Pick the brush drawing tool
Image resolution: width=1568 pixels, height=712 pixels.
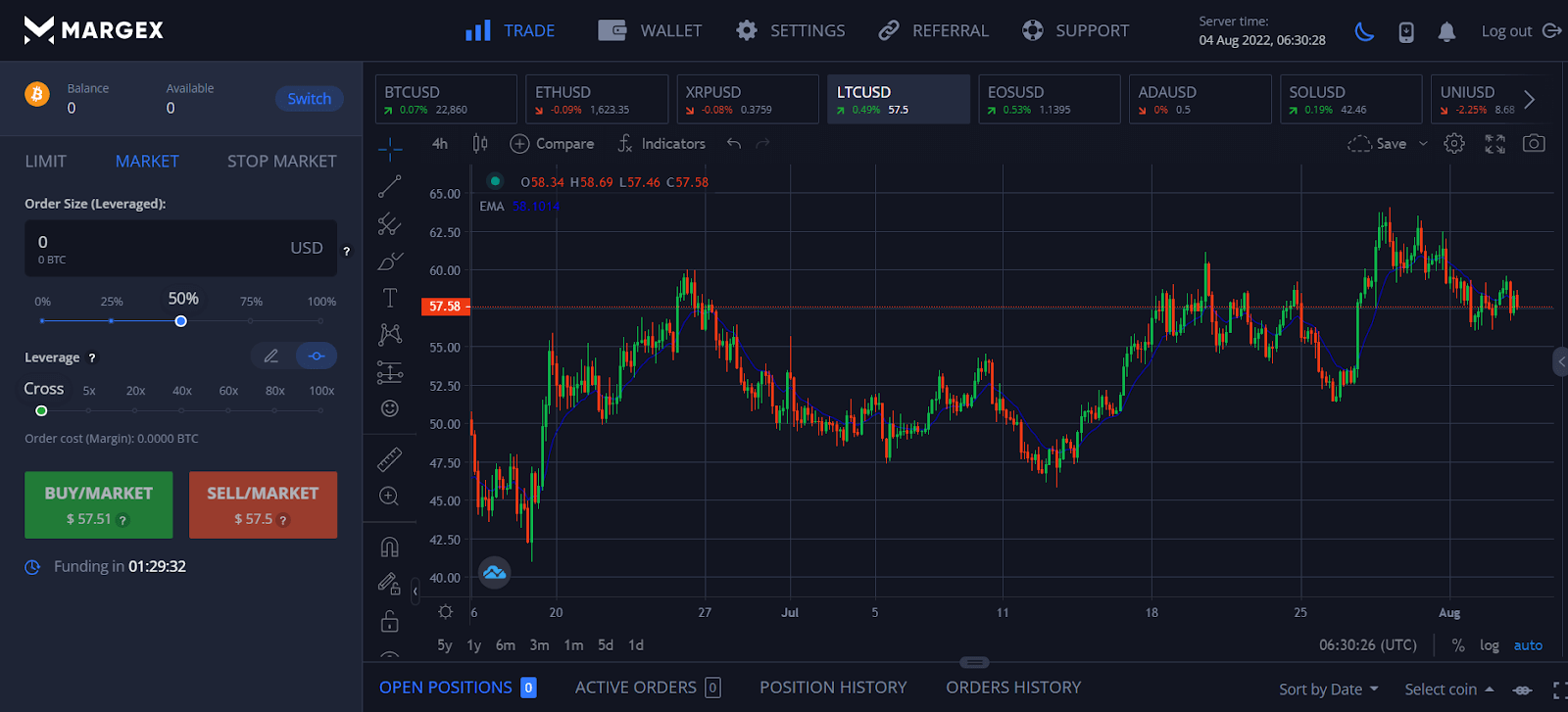coord(390,261)
